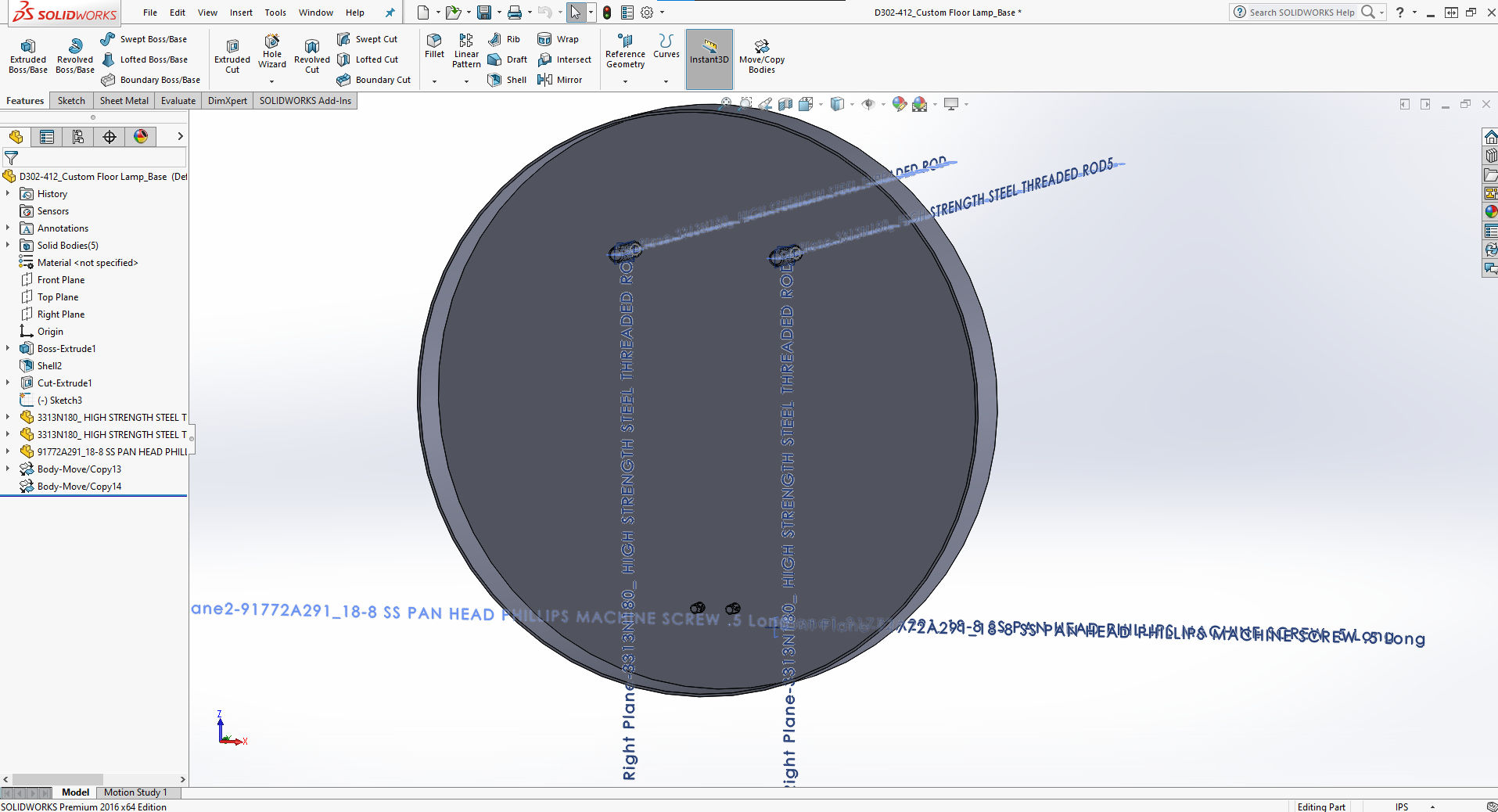
Task: Select the Lofted Cut tool
Action: pos(368,59)
